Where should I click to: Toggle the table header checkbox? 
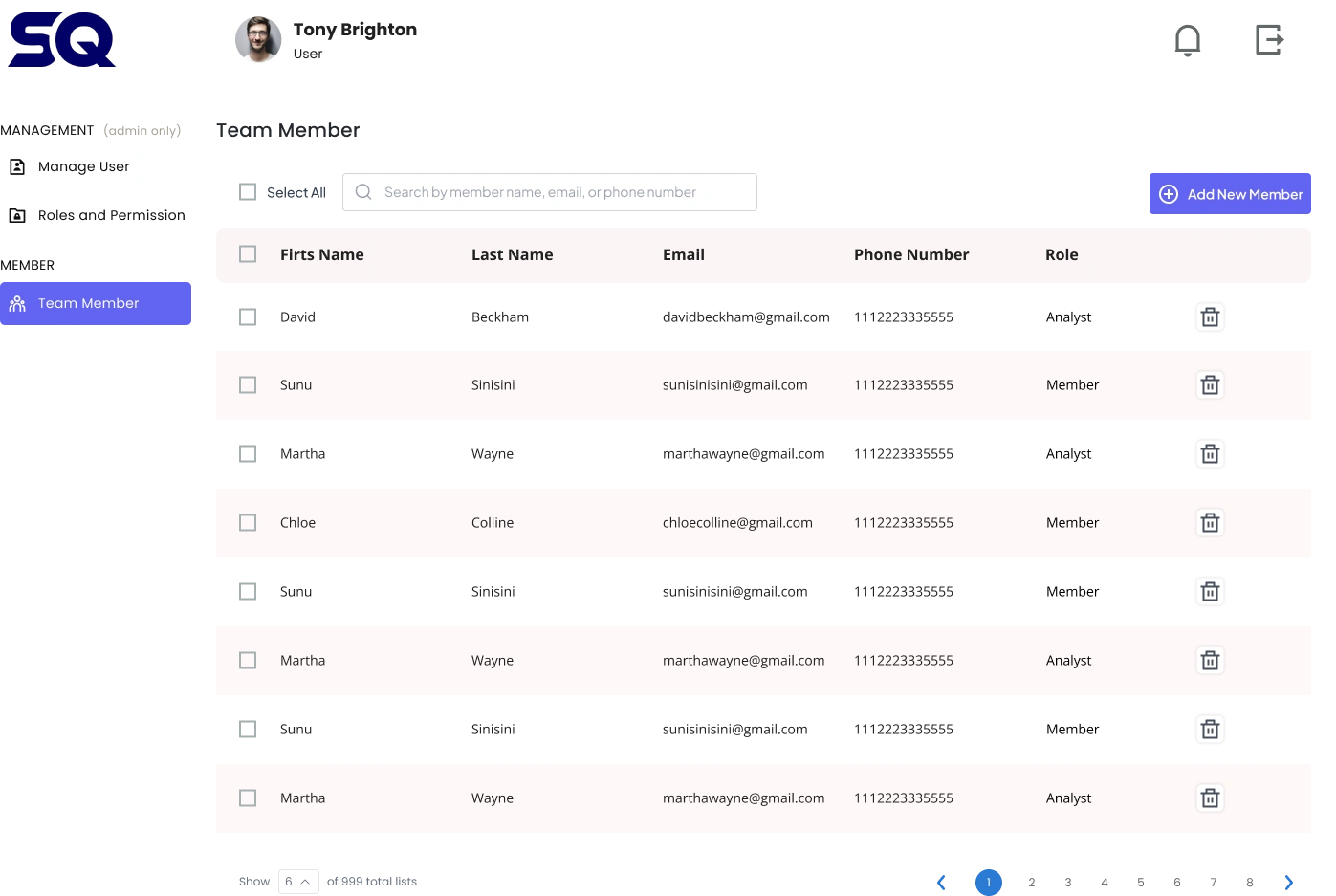[x=248, y=254]
